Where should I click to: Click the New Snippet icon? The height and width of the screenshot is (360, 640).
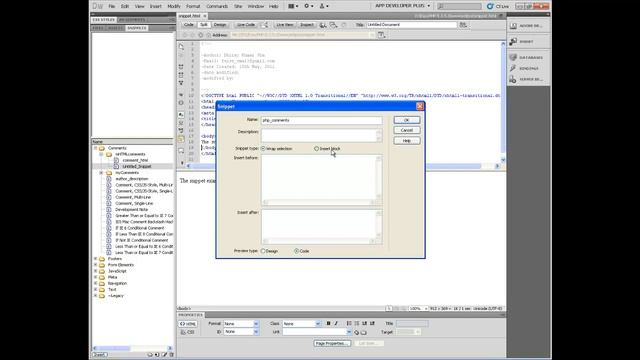(157, 355)
